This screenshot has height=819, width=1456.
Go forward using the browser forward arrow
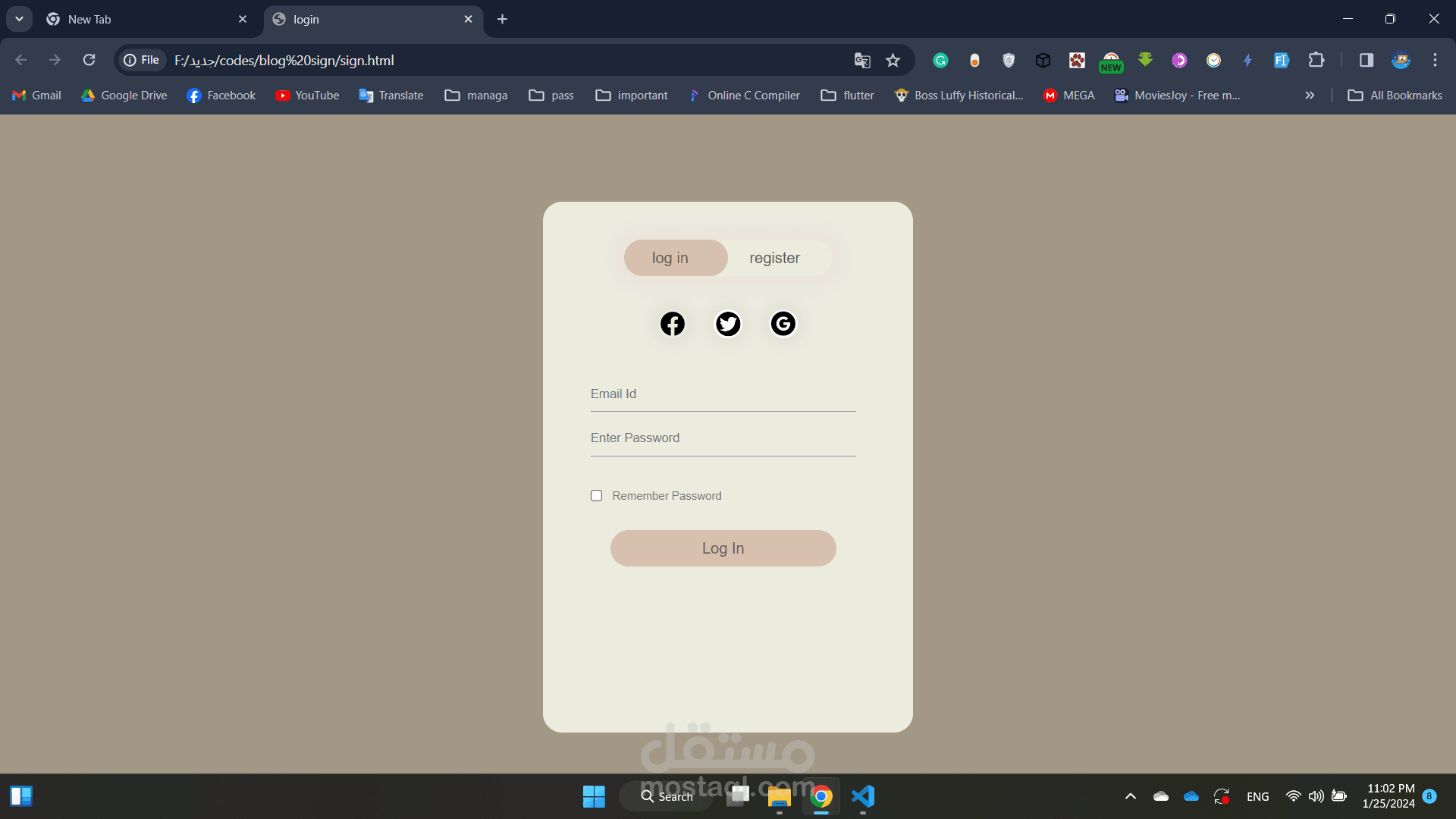pyautogui.click(x=55, y=60)
